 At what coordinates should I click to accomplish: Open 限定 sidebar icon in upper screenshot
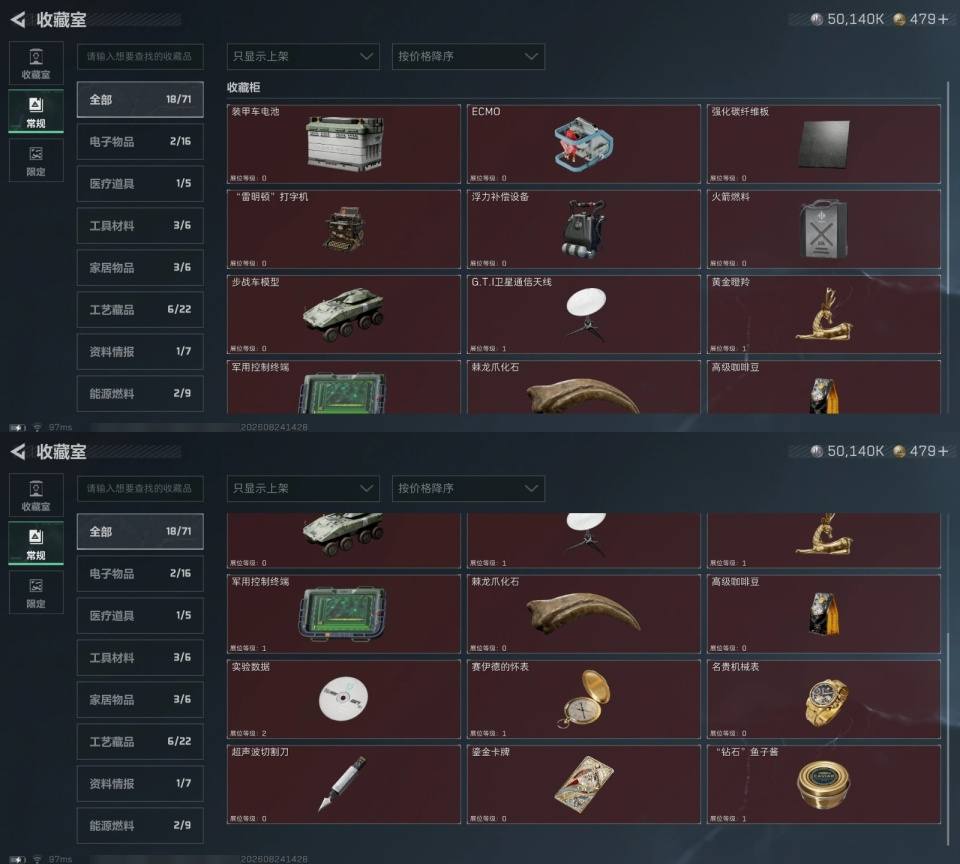(36, 160)
